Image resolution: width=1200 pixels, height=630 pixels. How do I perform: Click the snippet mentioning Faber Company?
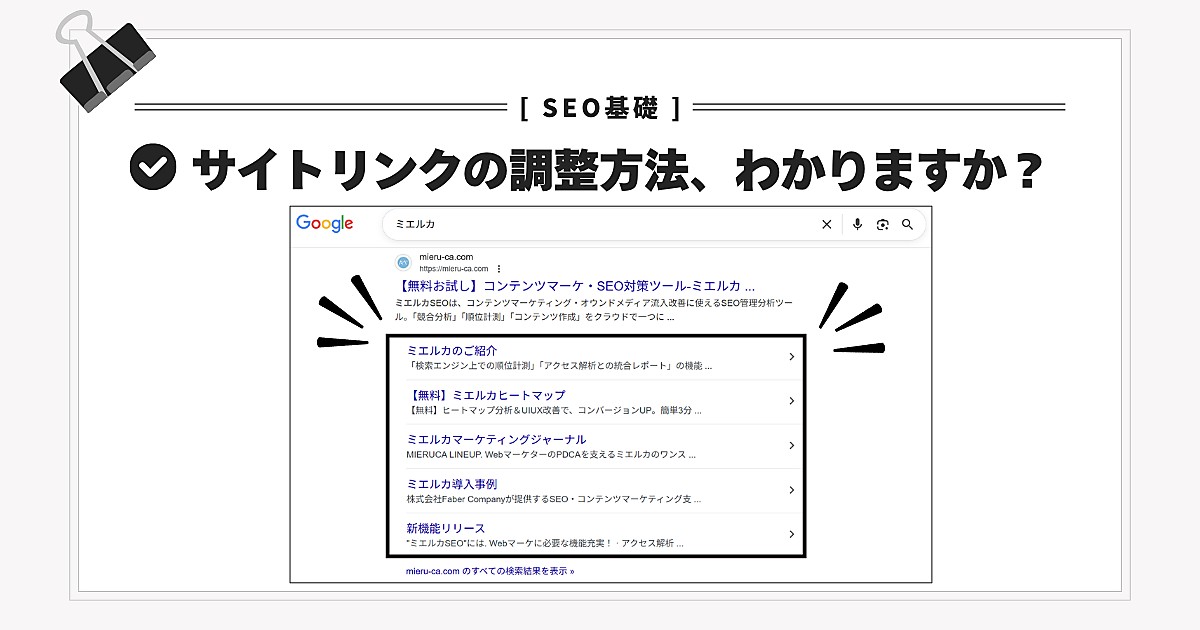(554, 498)
